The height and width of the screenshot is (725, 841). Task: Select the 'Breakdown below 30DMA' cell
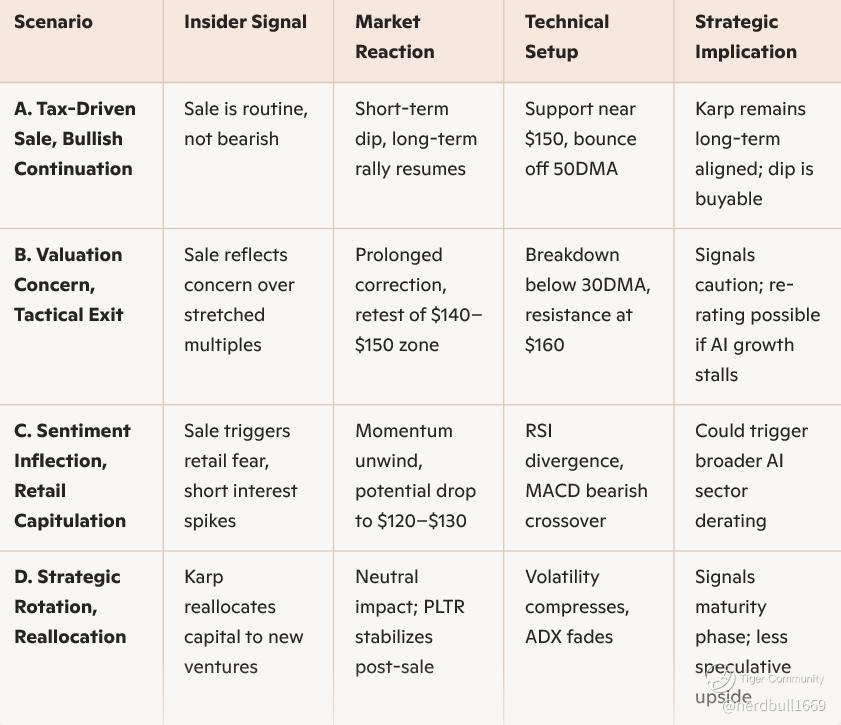(587, 300)
